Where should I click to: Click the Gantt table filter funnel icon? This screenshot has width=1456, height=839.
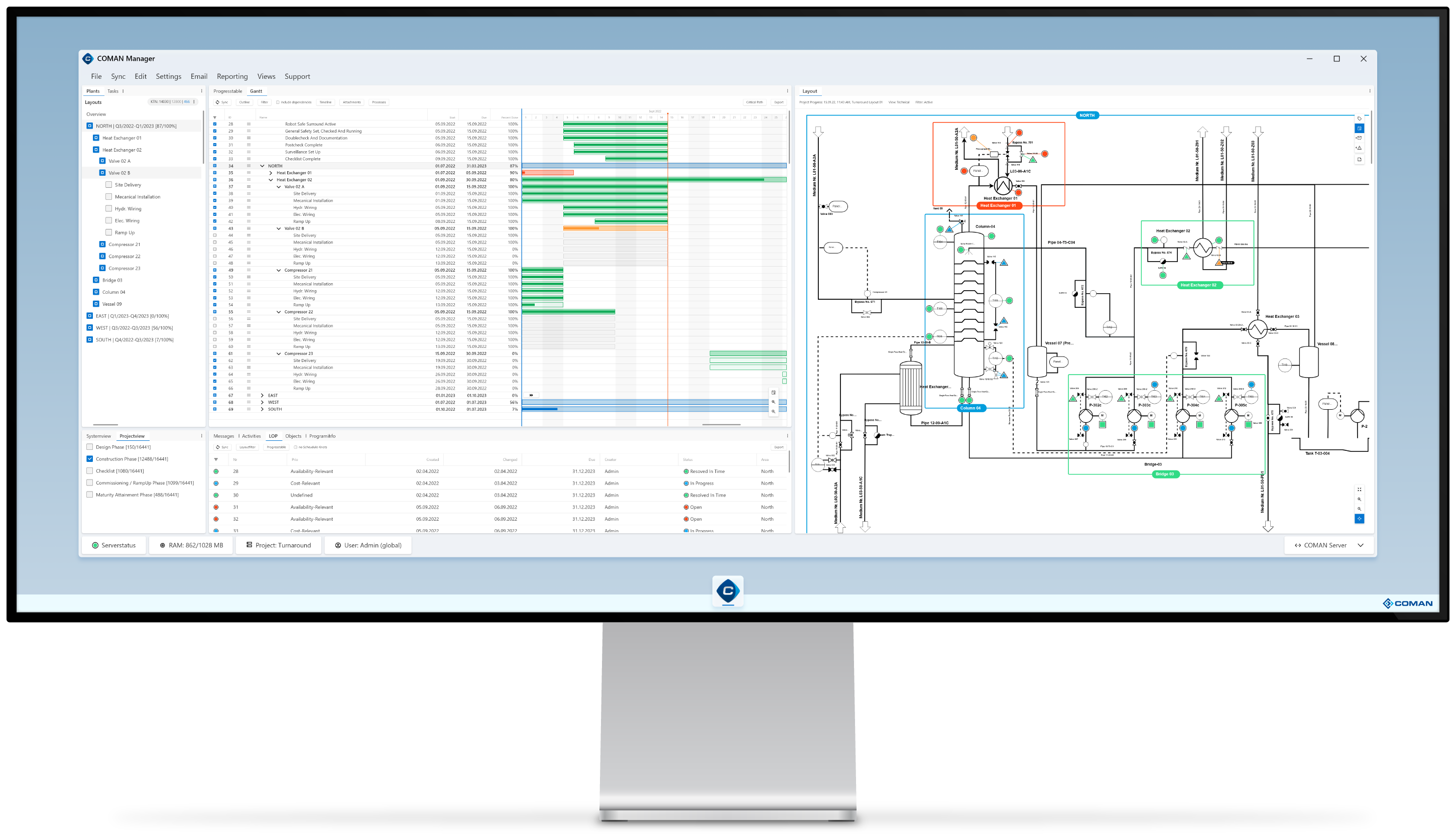point(215,117)
